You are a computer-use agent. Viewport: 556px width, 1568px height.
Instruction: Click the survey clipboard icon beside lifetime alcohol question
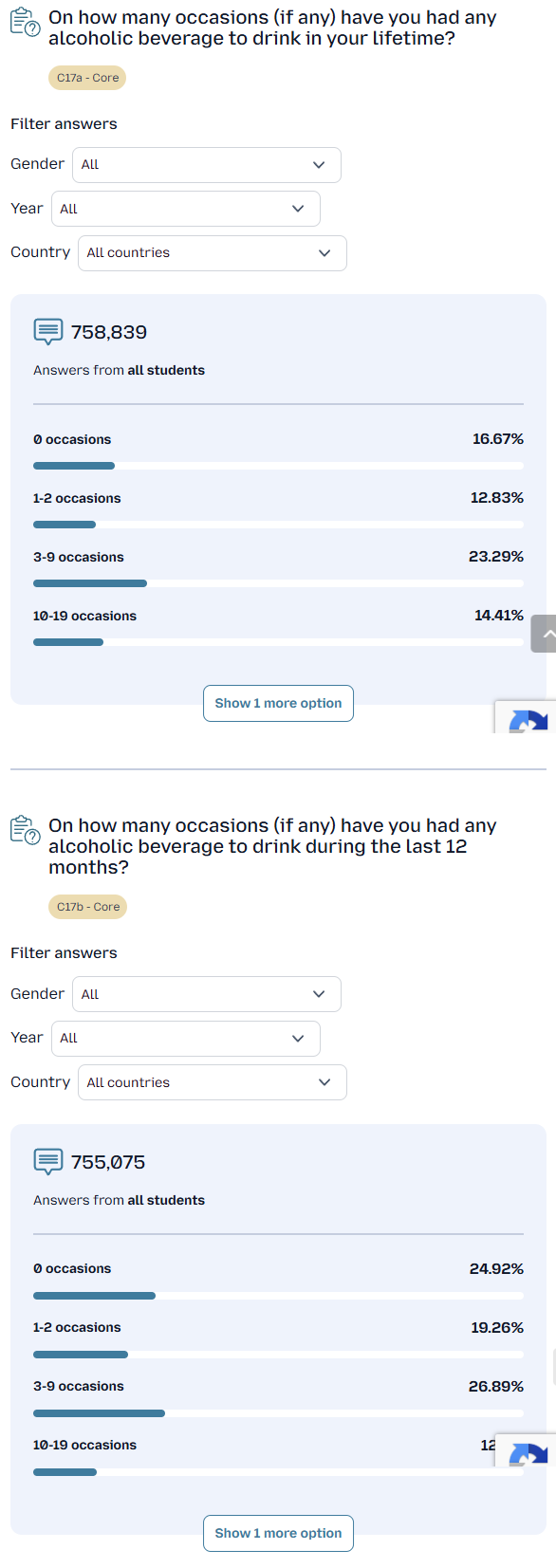pos(26,22)
